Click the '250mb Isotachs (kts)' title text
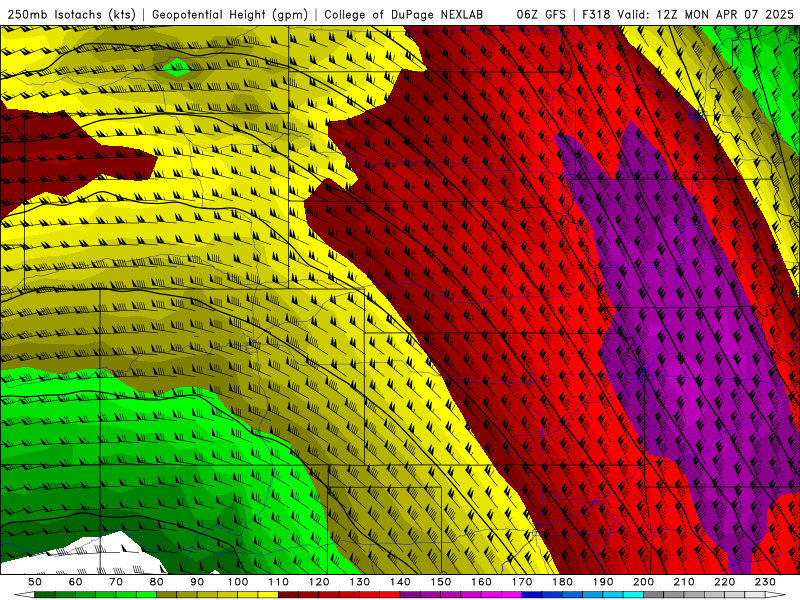The height and width of the screenshot is (600, 800). point(71,14)
